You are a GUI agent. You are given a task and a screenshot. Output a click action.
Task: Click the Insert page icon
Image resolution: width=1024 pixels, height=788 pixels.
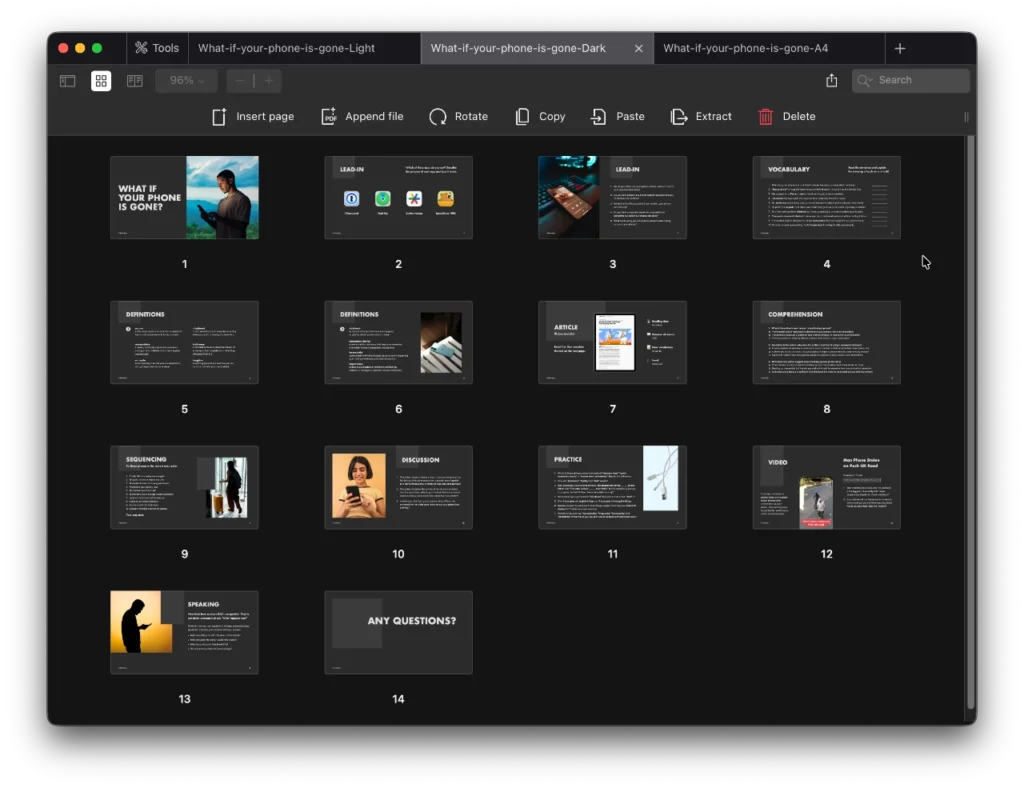pyautogui.click(x=220, y=117)
